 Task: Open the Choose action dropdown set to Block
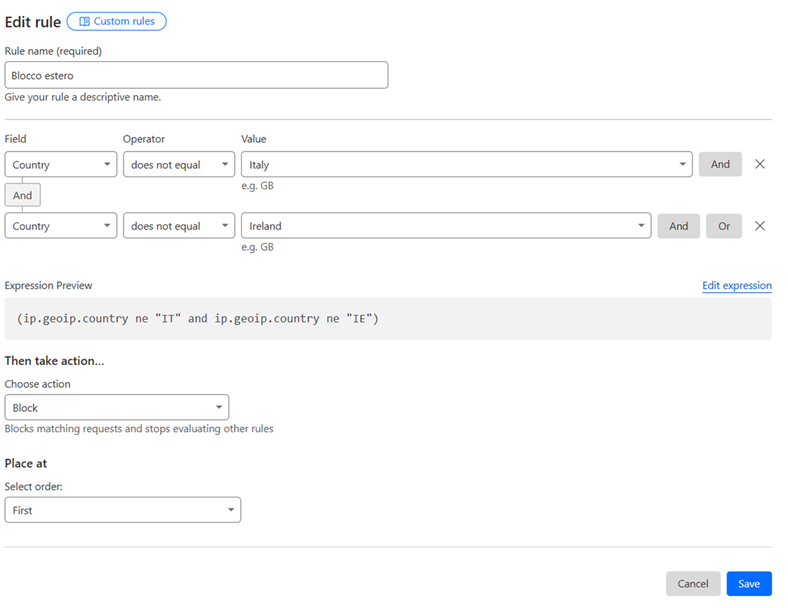(x=117, y=407)
